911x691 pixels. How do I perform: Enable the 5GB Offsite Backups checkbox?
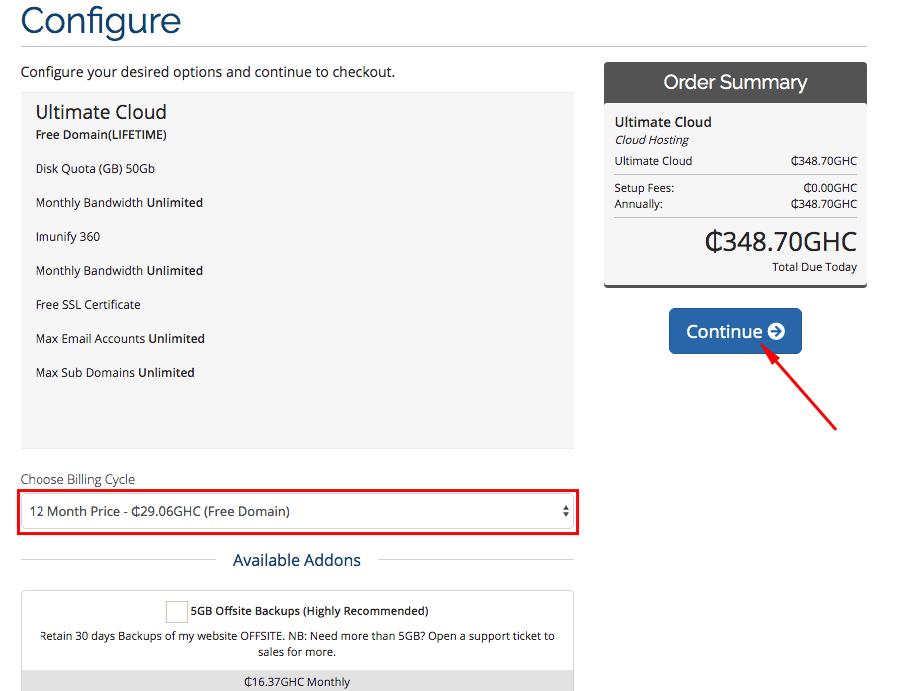(x=177, y=611)
